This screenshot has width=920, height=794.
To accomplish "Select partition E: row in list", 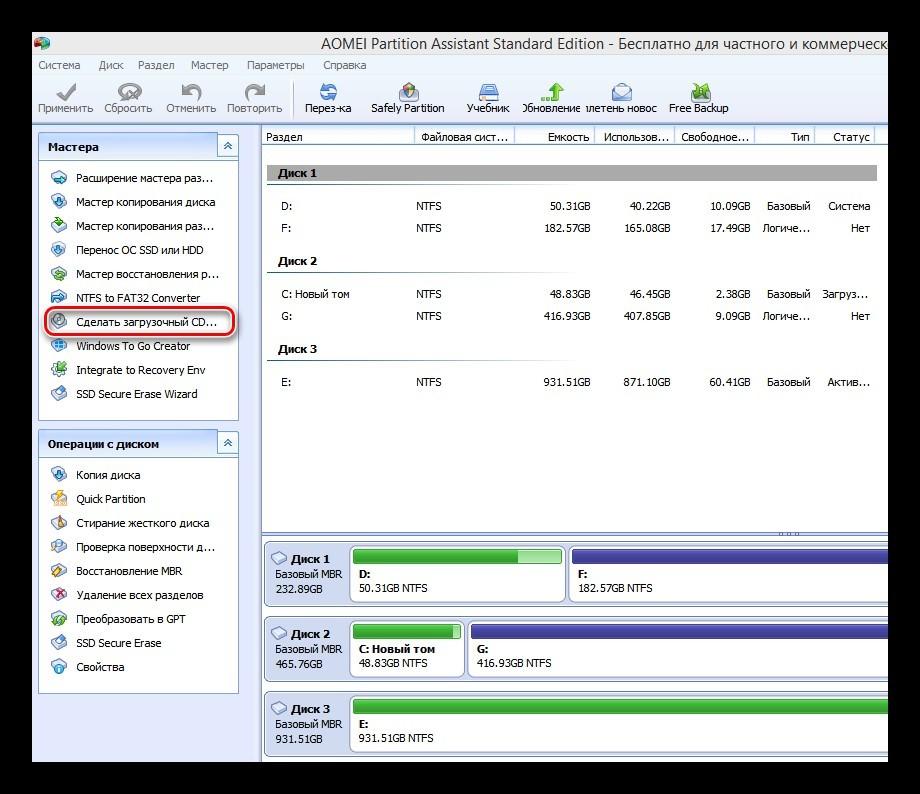I will point(572,382).
